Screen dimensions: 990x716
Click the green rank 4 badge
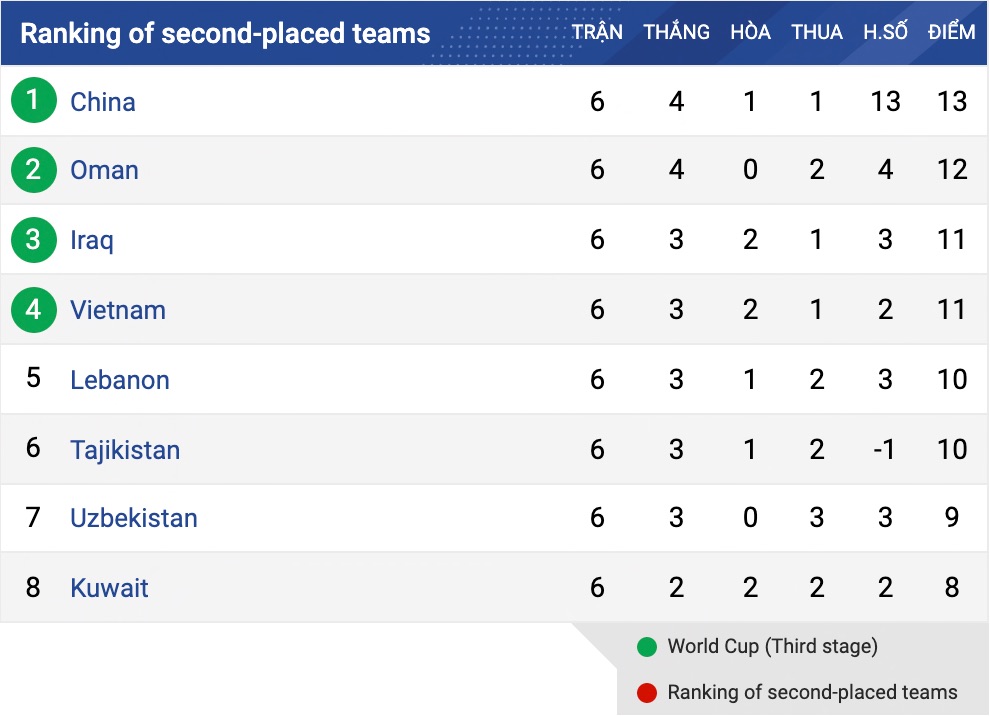point(34,310)
